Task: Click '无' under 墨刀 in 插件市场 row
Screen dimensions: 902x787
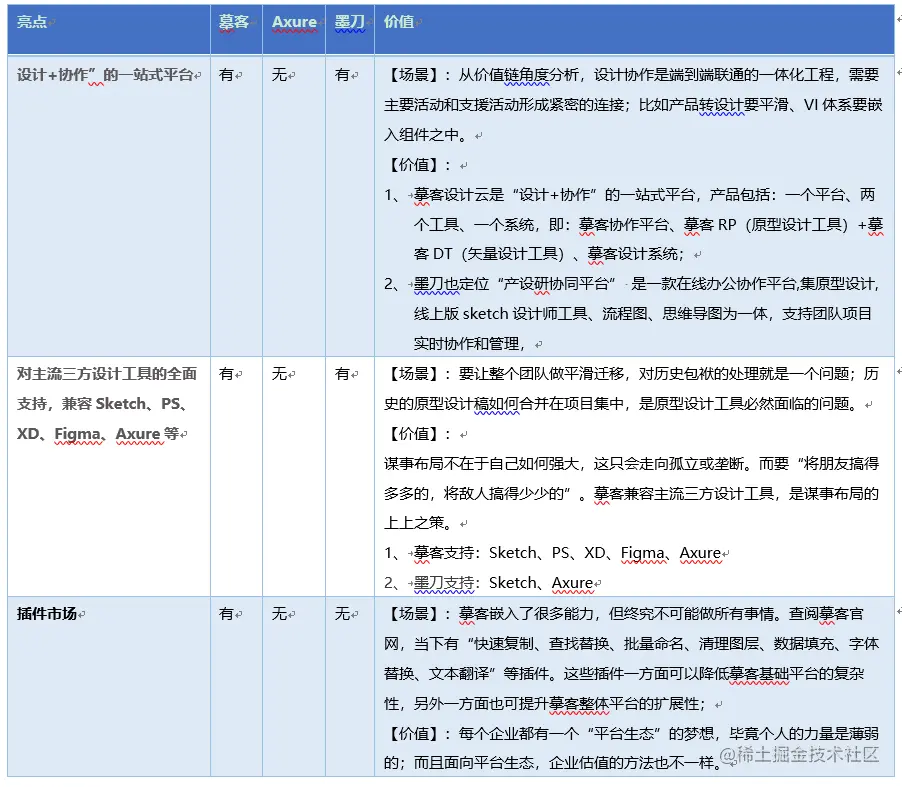Action: click(342, 614)
